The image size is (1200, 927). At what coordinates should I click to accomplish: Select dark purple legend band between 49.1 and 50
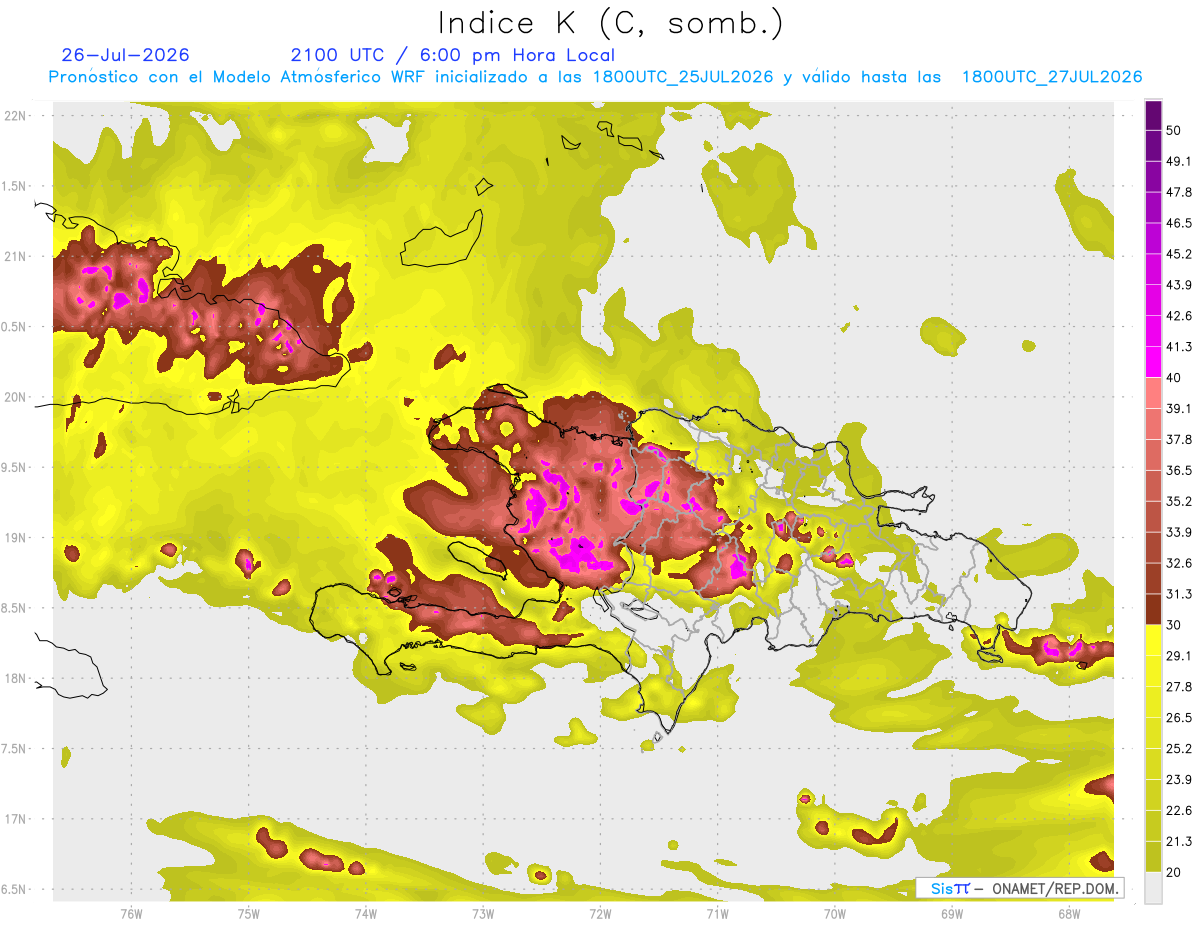(1153, 145)
